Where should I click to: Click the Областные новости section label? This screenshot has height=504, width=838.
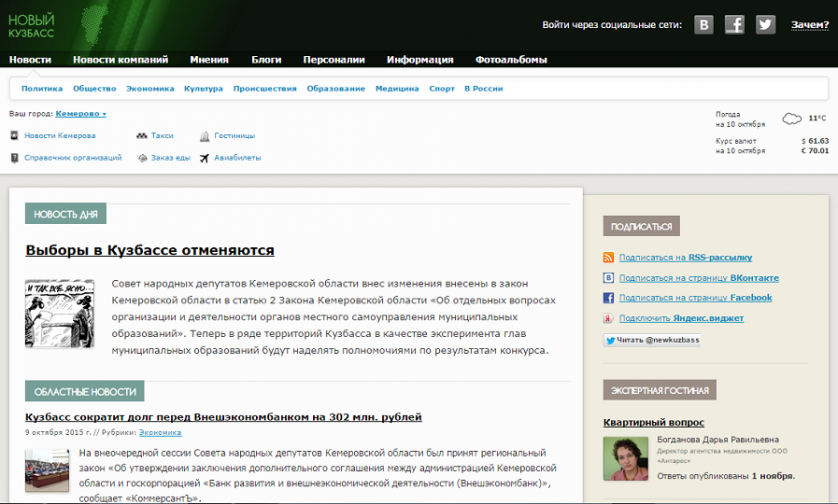pos(84,391)
